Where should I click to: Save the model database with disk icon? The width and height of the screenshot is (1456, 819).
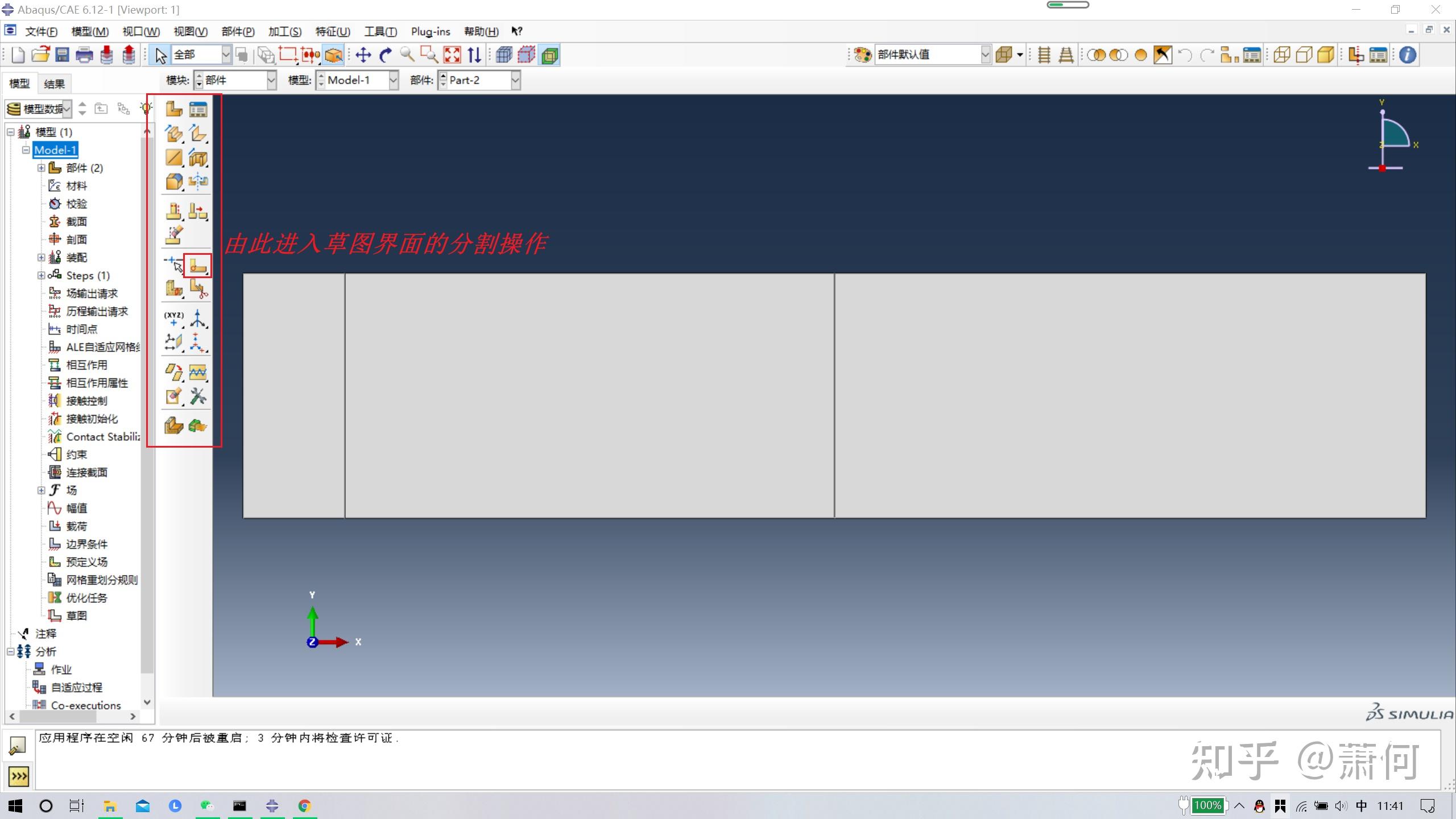coord(63,55)
